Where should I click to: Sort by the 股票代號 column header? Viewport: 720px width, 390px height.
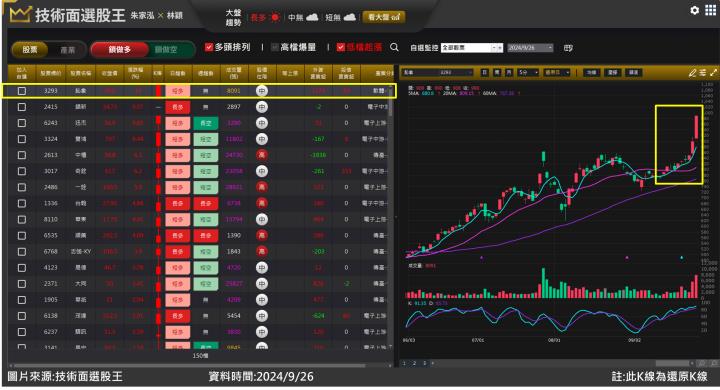tap(51, 73)
